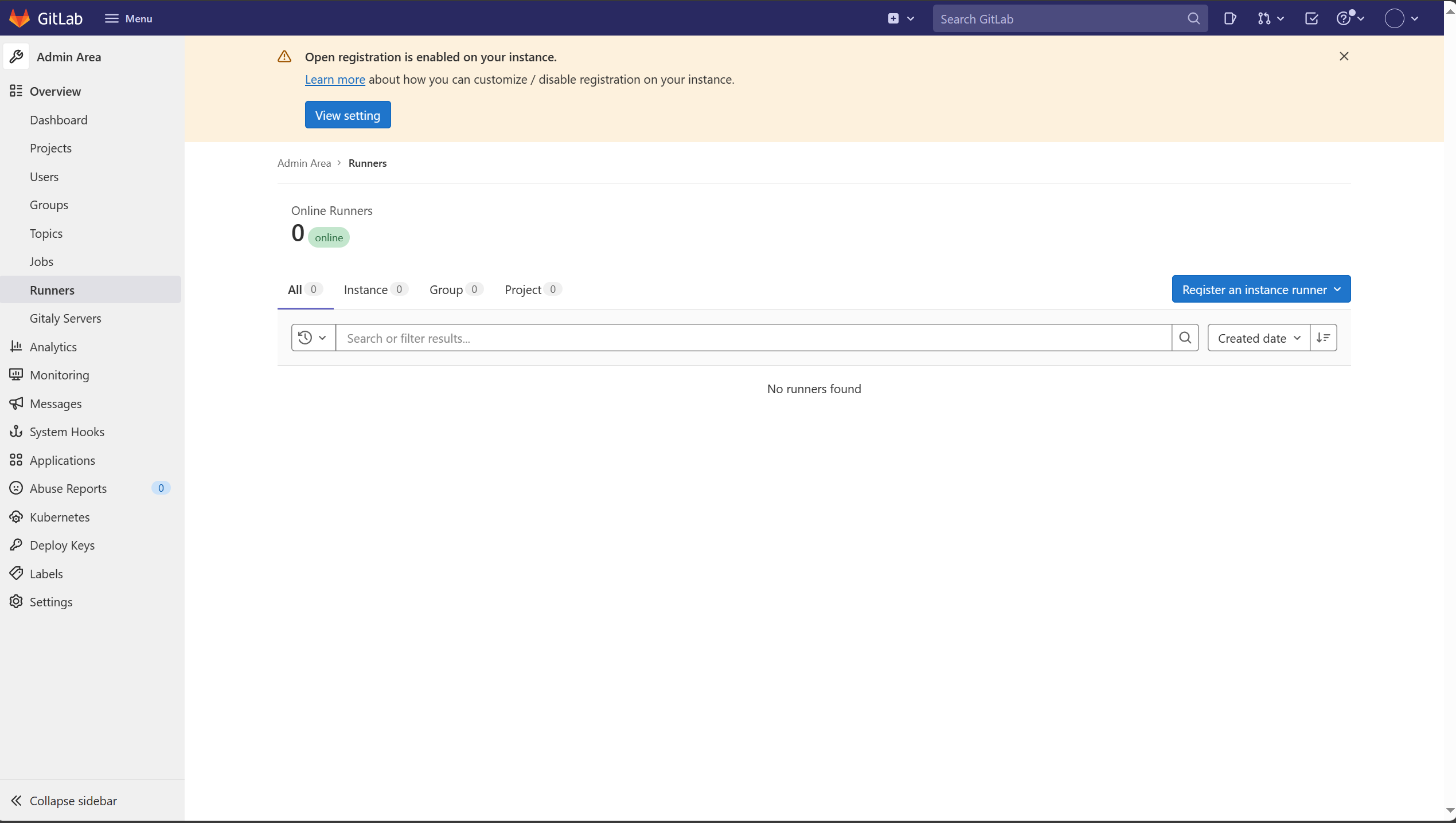
Task: Click the Search or filter results field
Action: pos(753,338)
